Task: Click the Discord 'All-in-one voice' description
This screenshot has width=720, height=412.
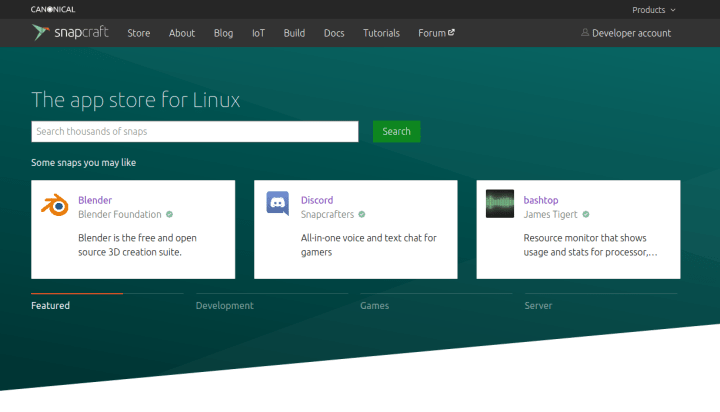Action: [x=369, y=245]
